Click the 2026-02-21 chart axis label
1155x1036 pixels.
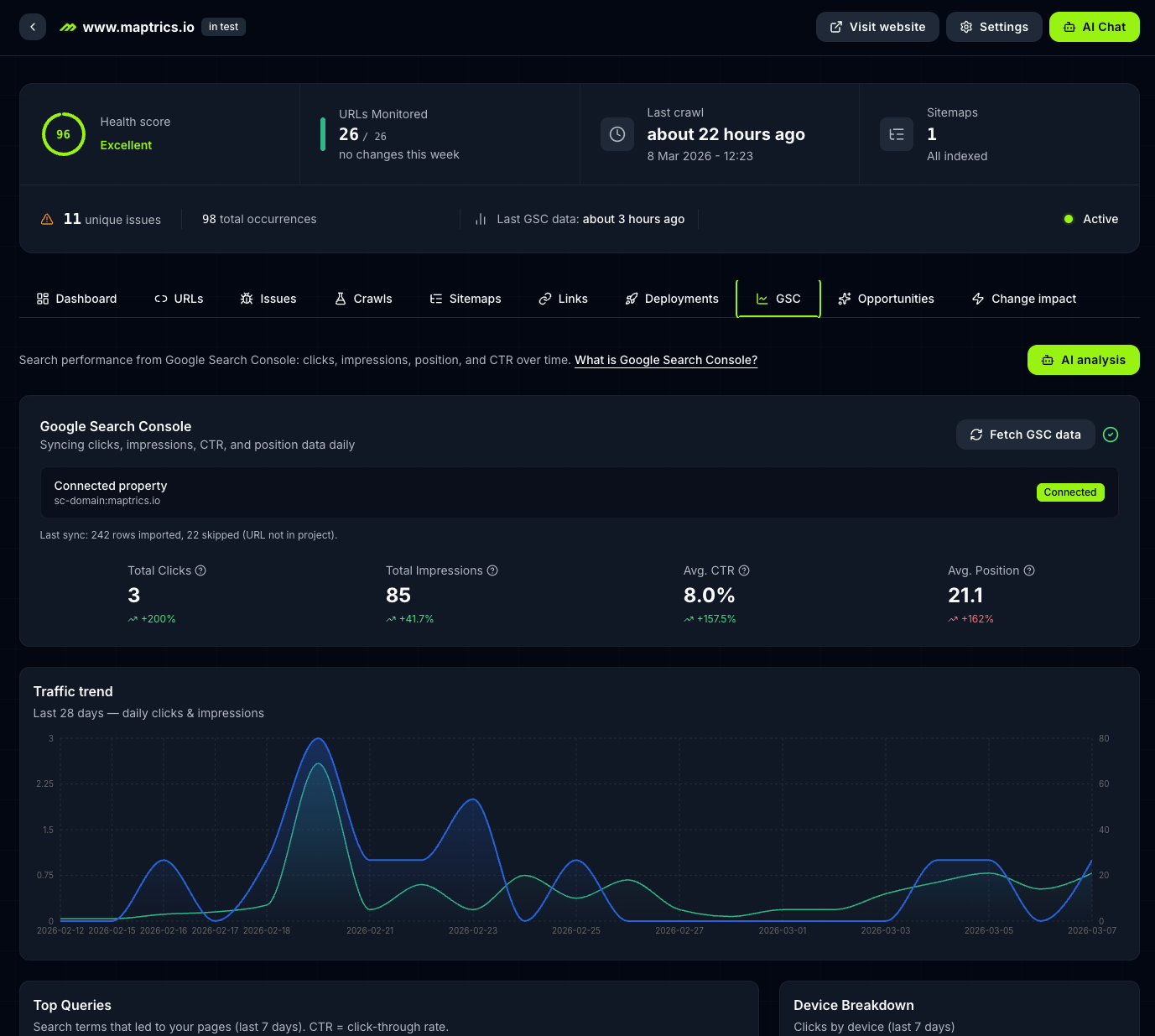370,930
